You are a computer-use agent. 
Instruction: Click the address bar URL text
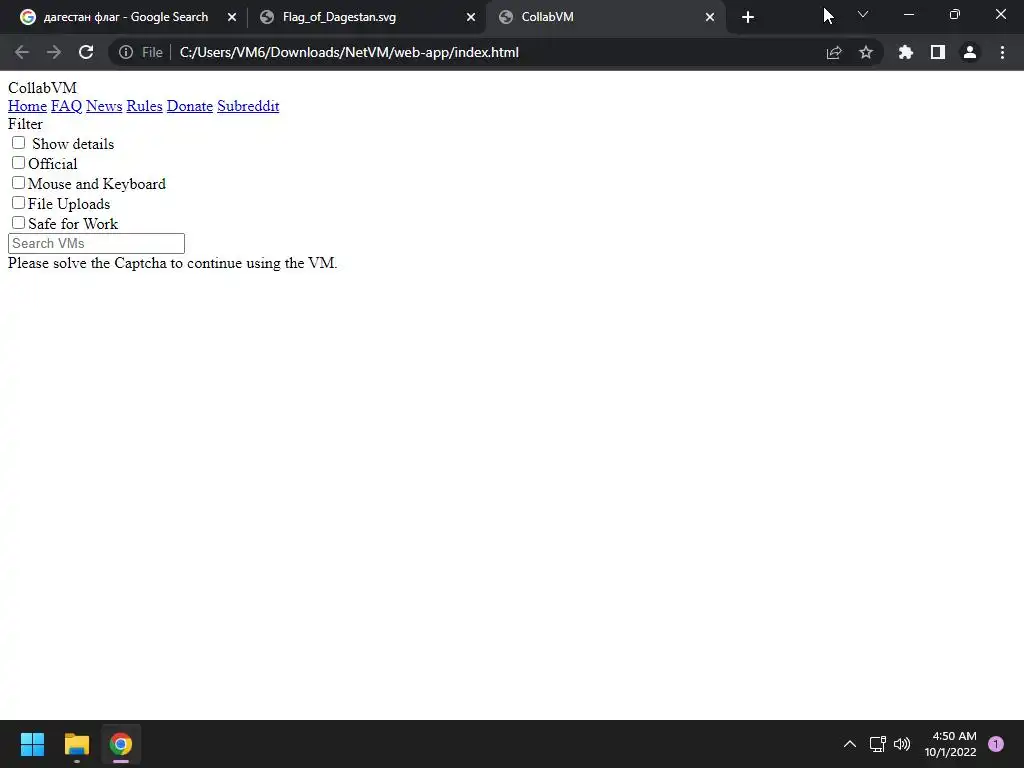pyautogui.click(x=349, y=52)
